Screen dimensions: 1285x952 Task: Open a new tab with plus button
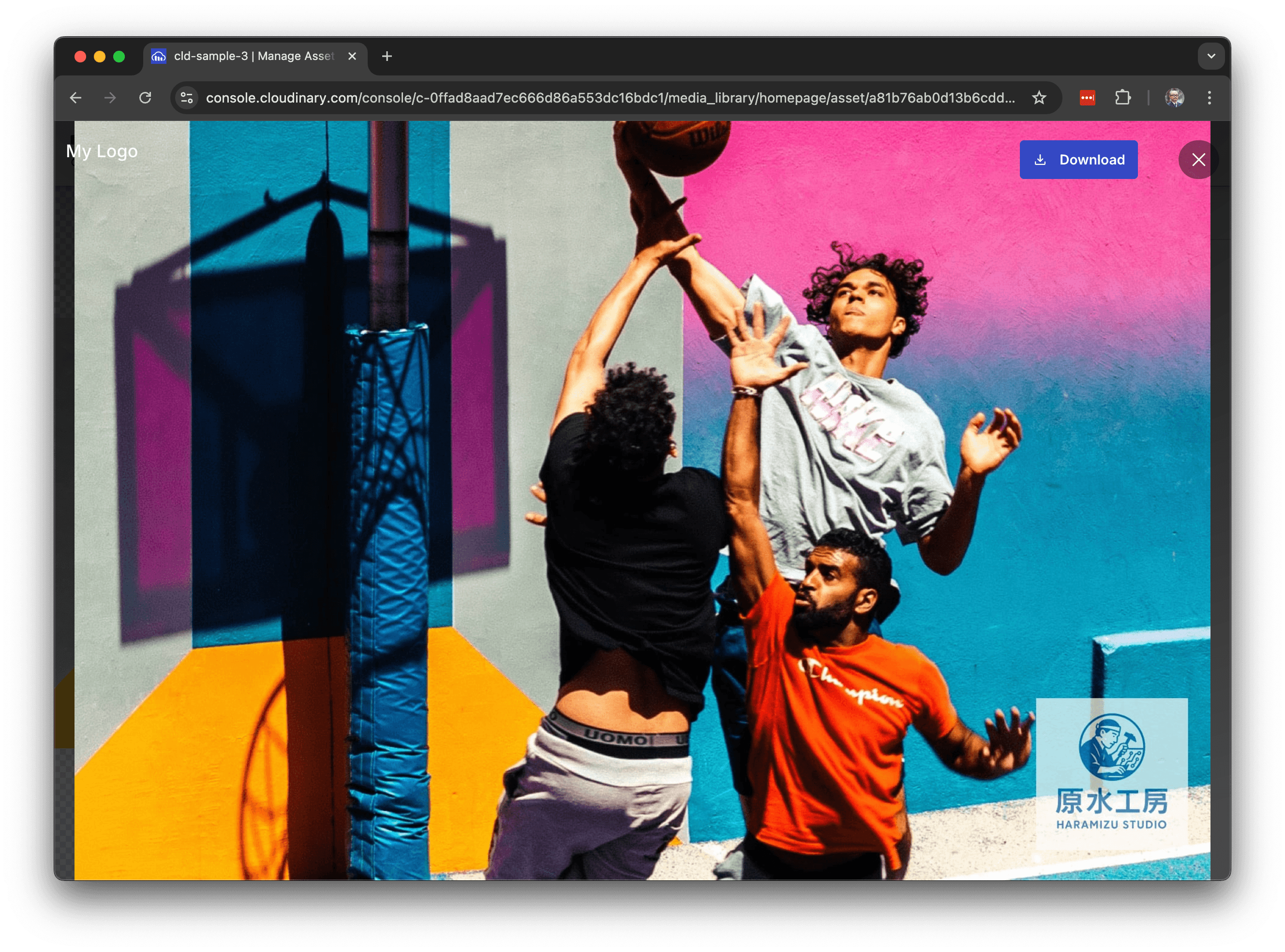point(387,57)
